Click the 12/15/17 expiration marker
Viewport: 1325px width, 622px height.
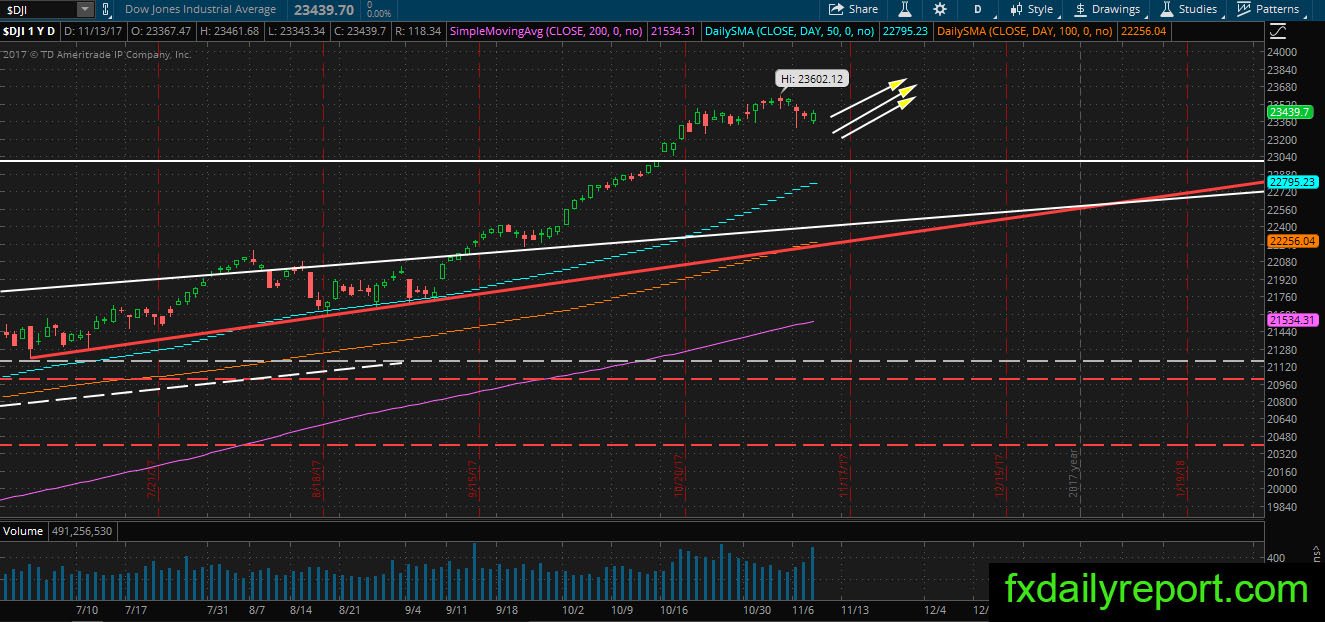tap(999, 477)
